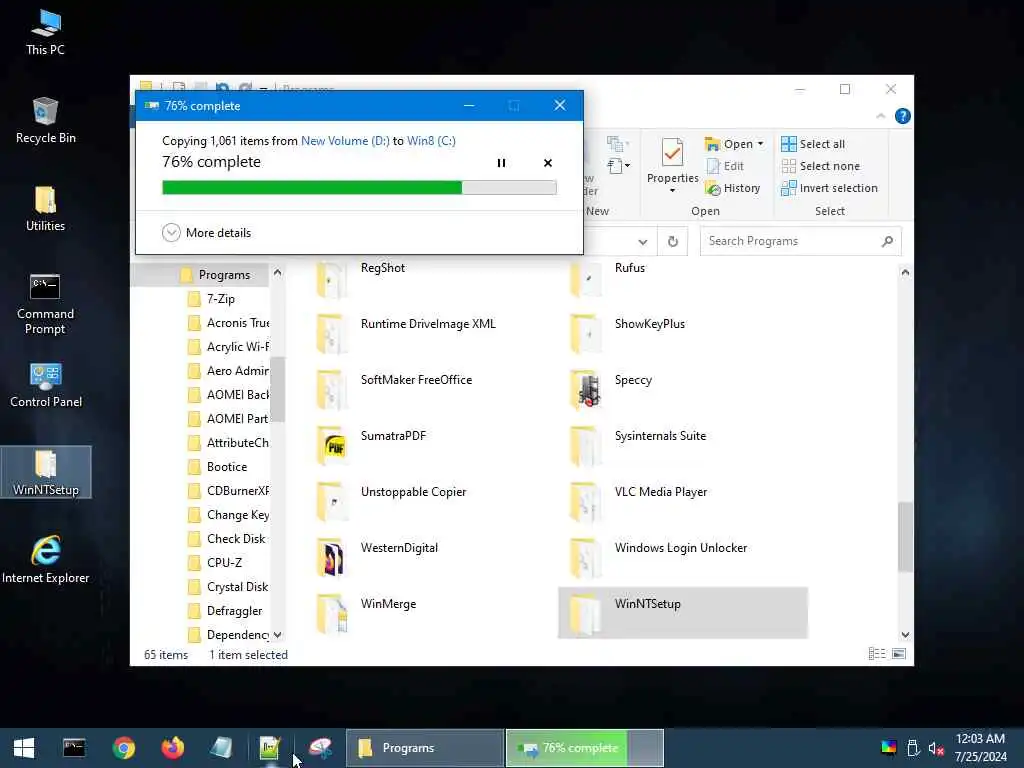1024x768 pixels.
Task: Select WinNTSetup folder in file list
Action: 682,613
